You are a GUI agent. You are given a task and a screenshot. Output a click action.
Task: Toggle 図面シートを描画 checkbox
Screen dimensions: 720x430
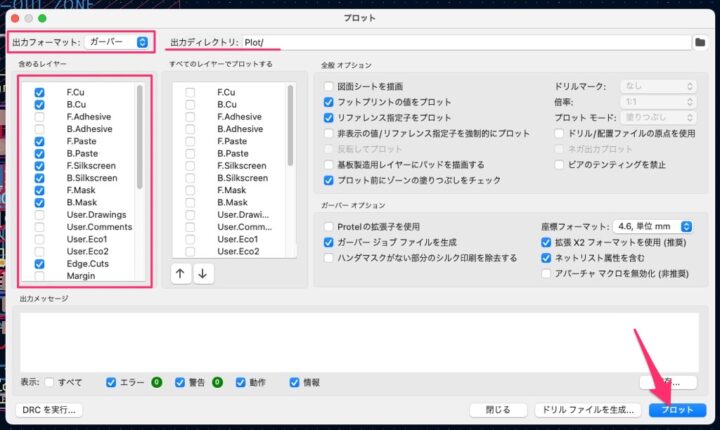[x=329, y=87]
